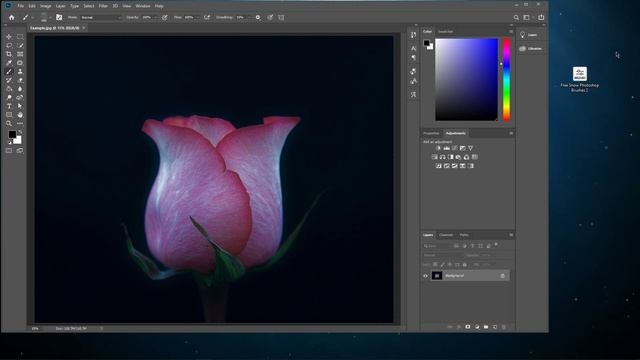Screen dimensions: 640x360
Task: Select the Rectangular Marquee tool
Action: point(20,37)
